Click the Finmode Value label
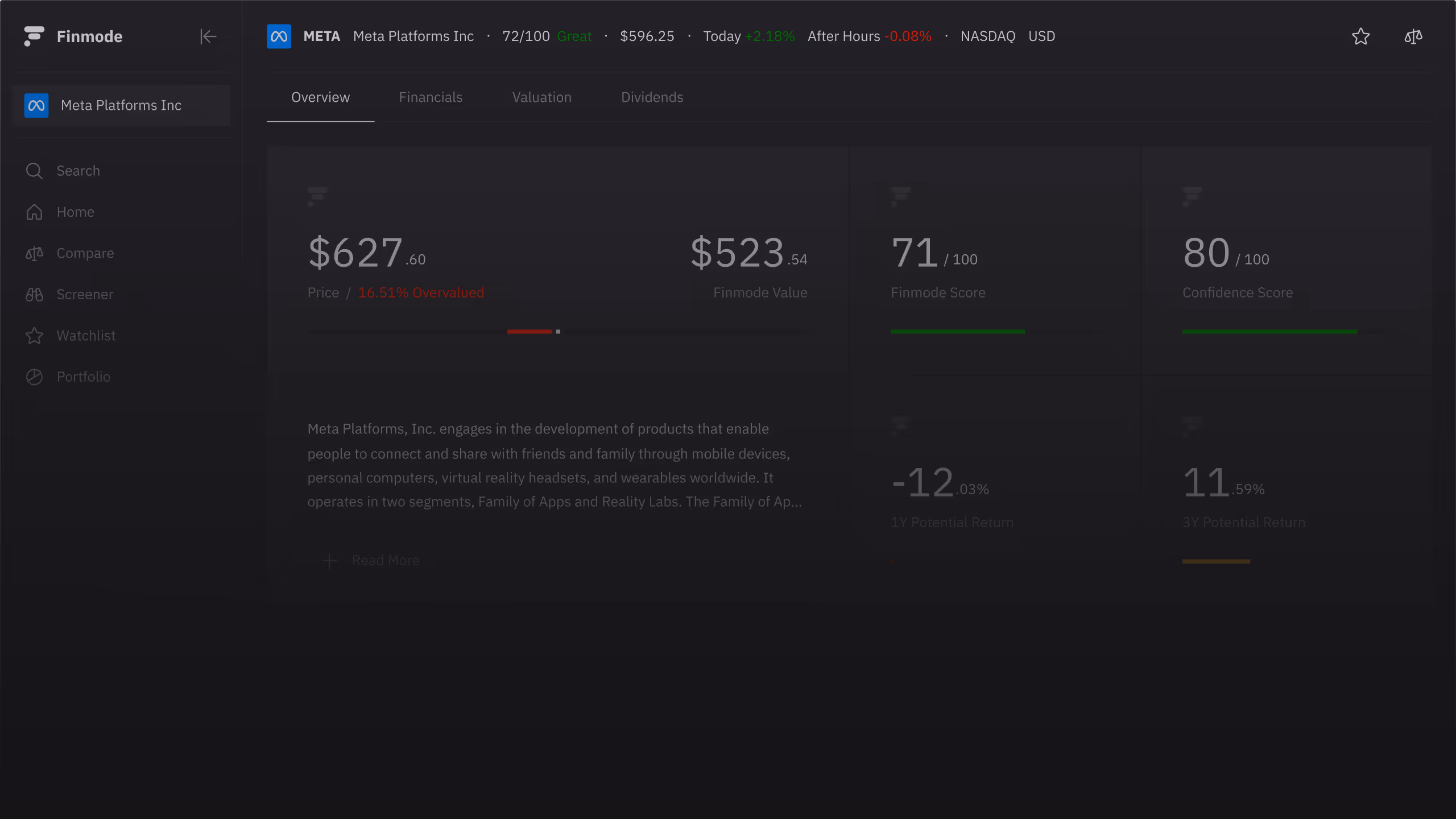Viewport: 1456px width, 819px height. coord(760,293)
